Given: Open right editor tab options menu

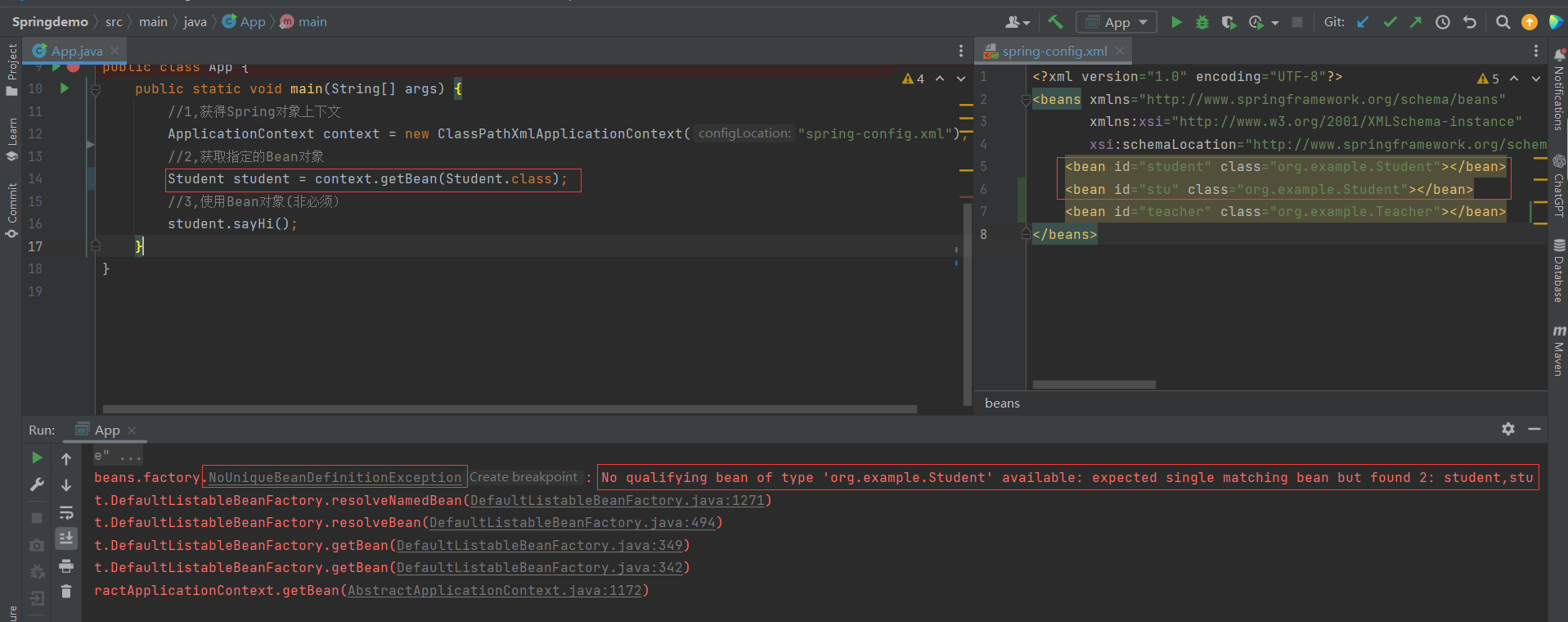Looking at the screenshot, I should coord(1536,51).
